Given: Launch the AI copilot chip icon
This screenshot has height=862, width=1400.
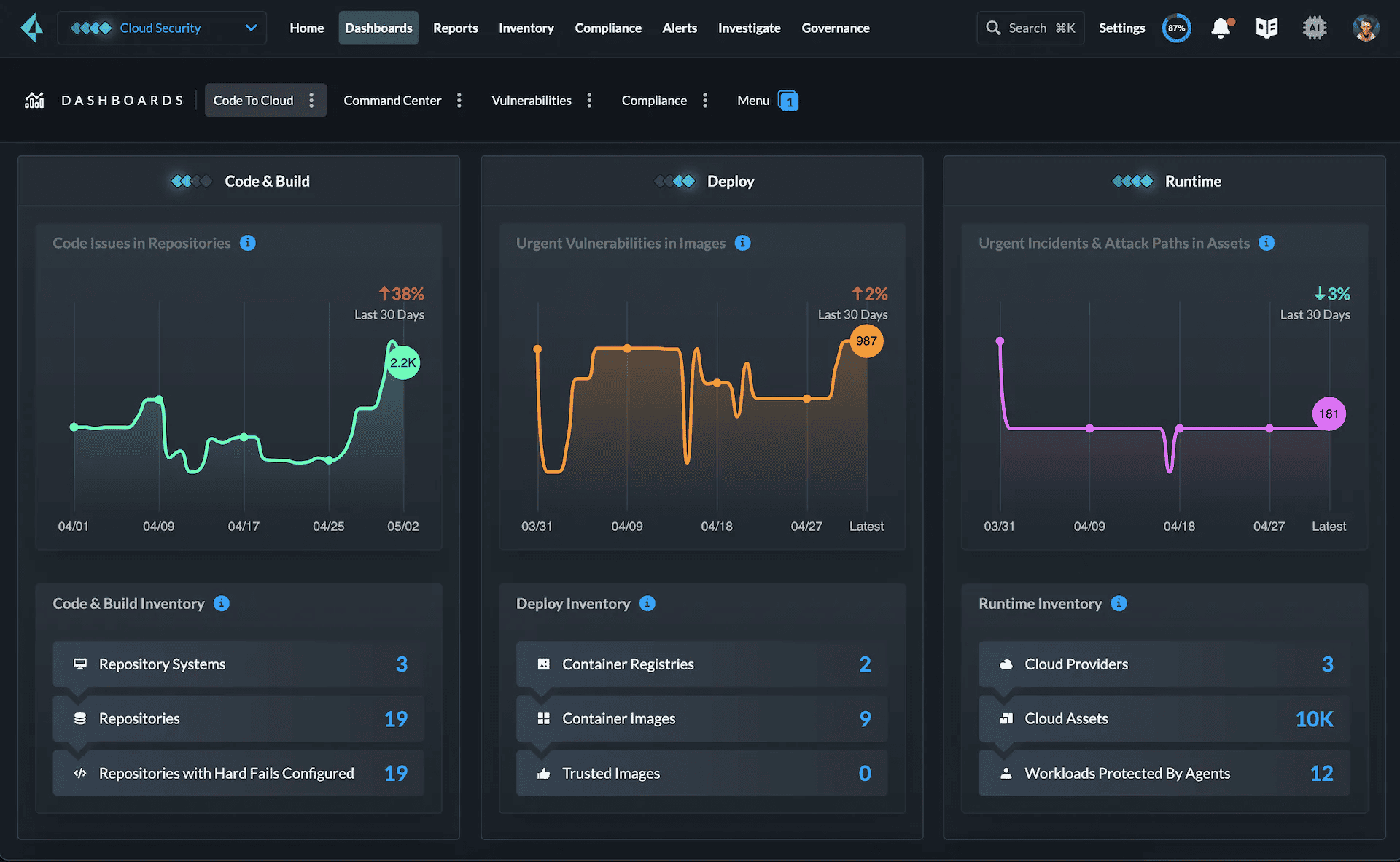Looking at the screenshot, I should 1315,28.
